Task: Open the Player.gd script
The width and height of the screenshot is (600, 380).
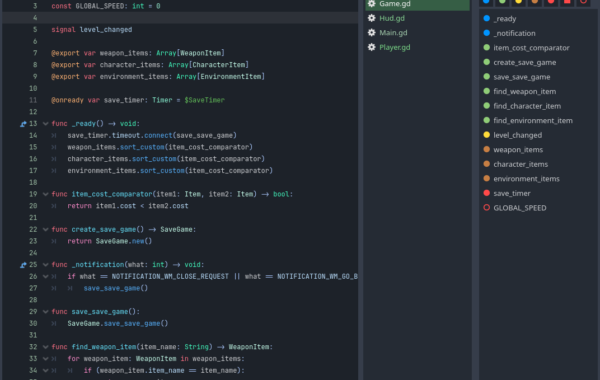Action: click(417, 47)
